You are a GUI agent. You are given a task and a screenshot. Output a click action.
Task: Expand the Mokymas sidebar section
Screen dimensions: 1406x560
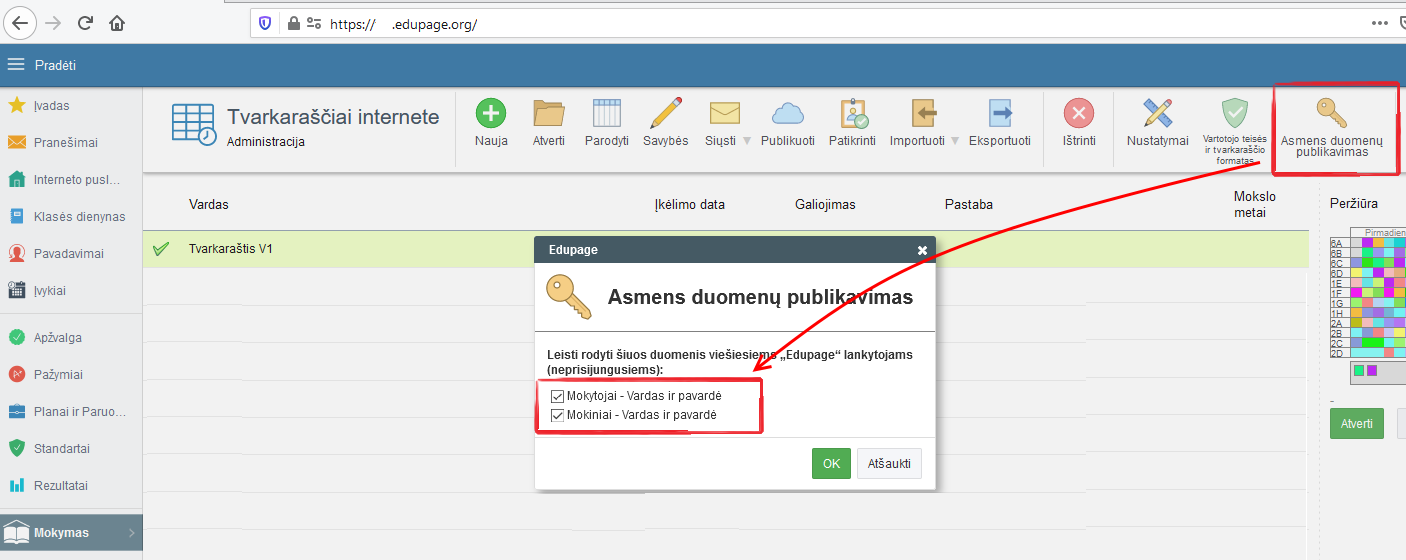click(71, 533)
